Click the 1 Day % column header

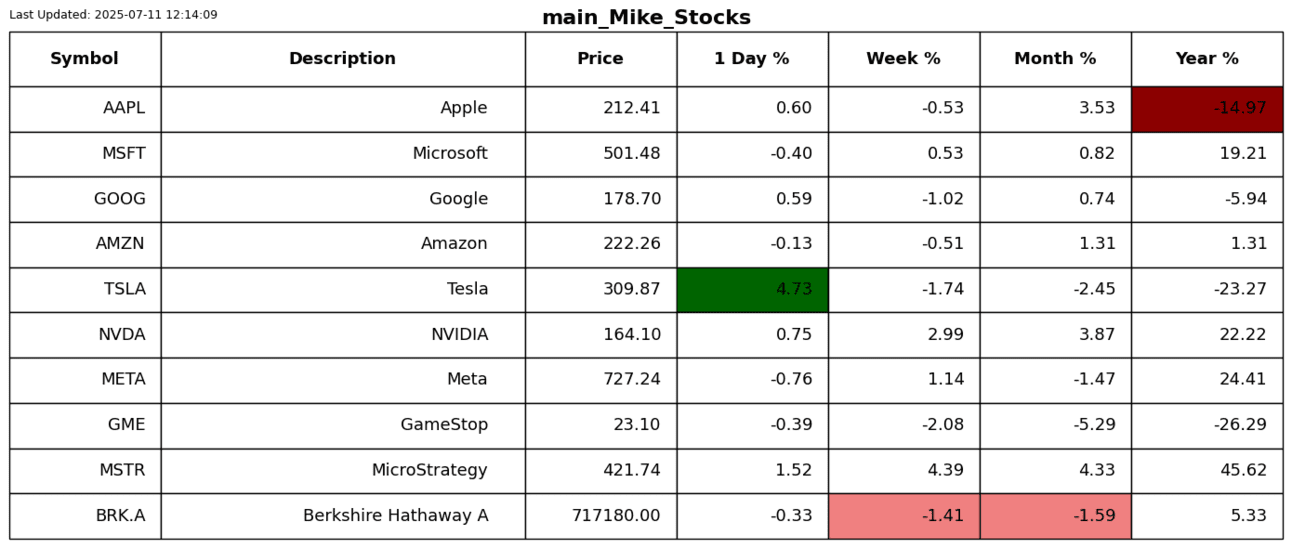click(x=752, y=59)
